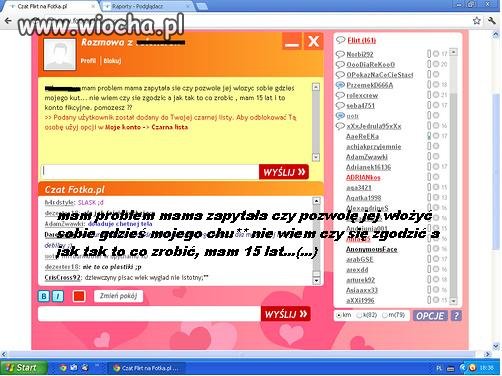Open blue chat bubble beside PrzemekD666A

340,85
